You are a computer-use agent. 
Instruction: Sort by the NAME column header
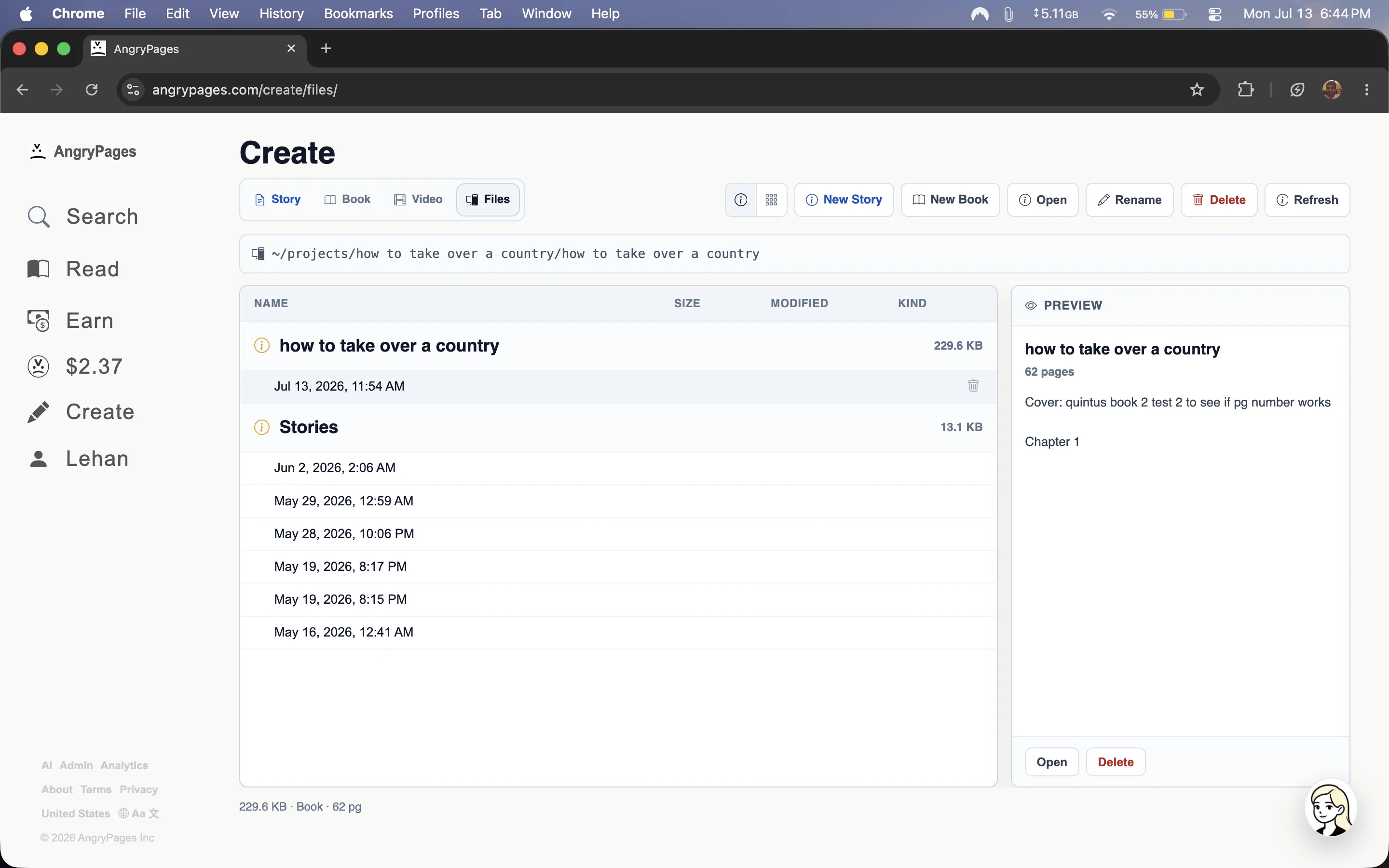271,303
